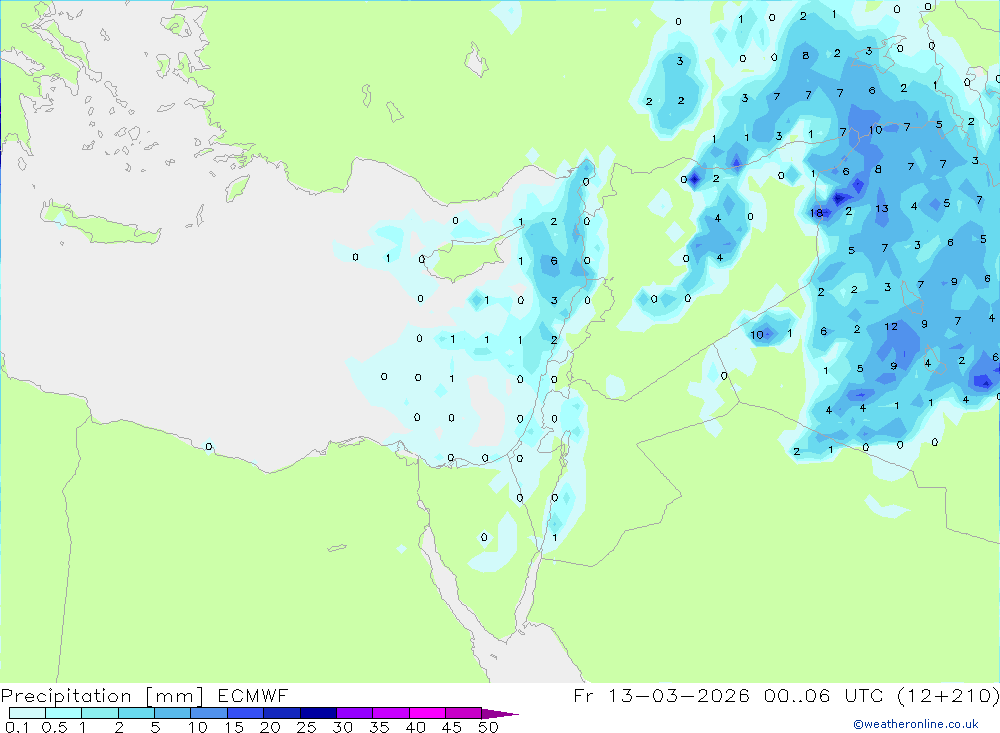Click the 20–25 mm legend color swatch

[x=282, y=713]
